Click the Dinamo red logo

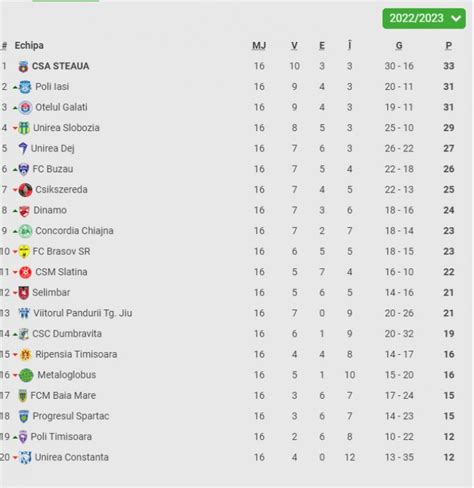24,211
